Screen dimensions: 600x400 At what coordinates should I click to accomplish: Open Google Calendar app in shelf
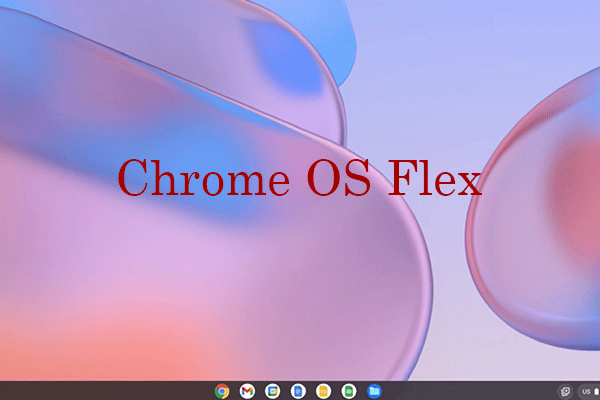click(x=272, y=391)
